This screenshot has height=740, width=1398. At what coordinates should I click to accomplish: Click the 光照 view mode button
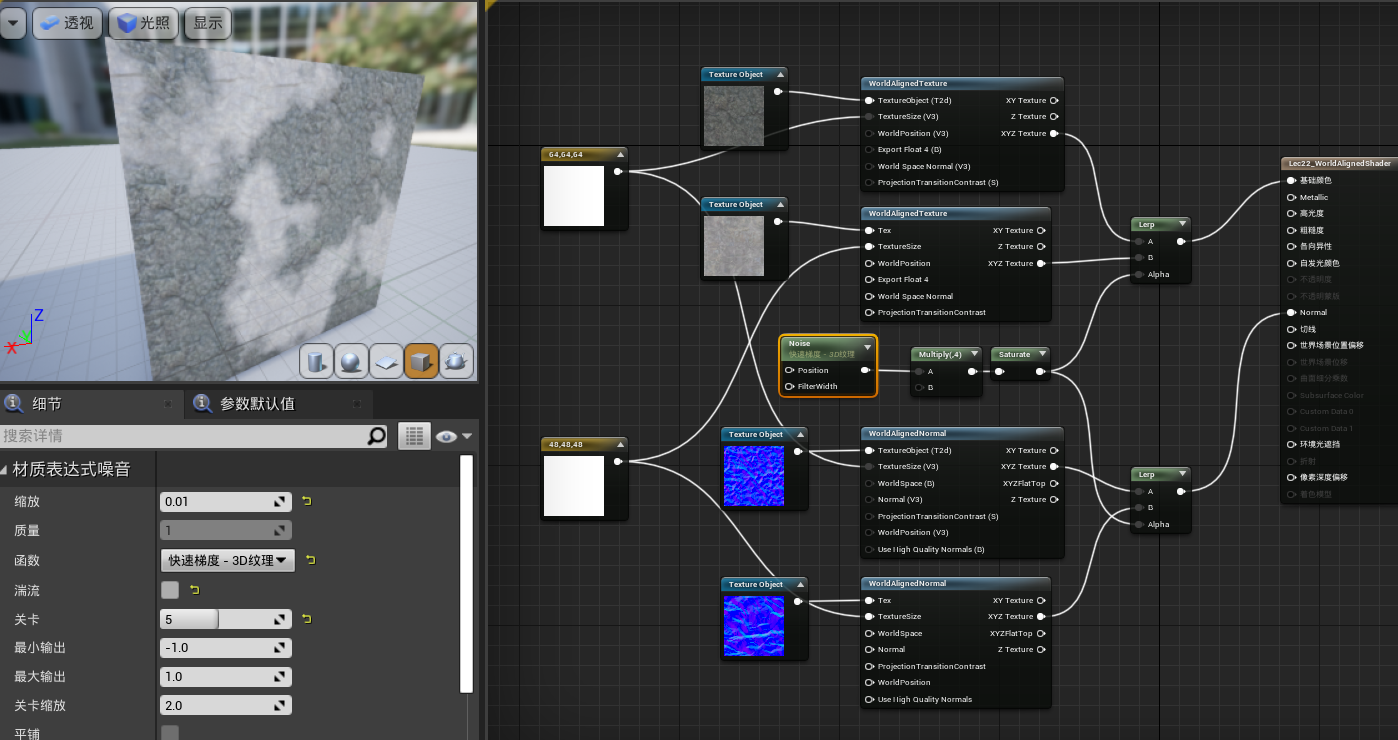click(x=143, y=23)
